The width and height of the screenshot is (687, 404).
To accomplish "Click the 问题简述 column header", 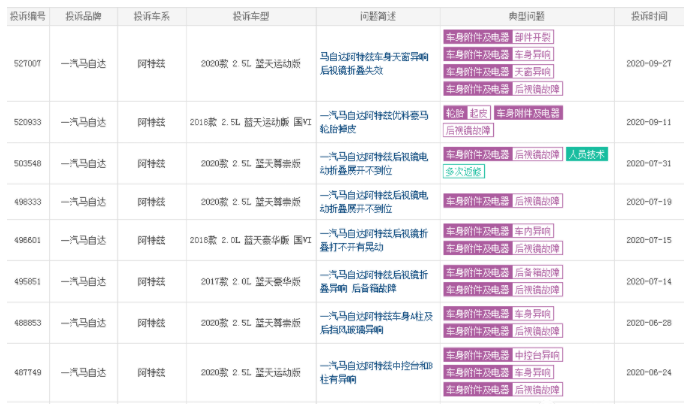I will tap(378, 17).
